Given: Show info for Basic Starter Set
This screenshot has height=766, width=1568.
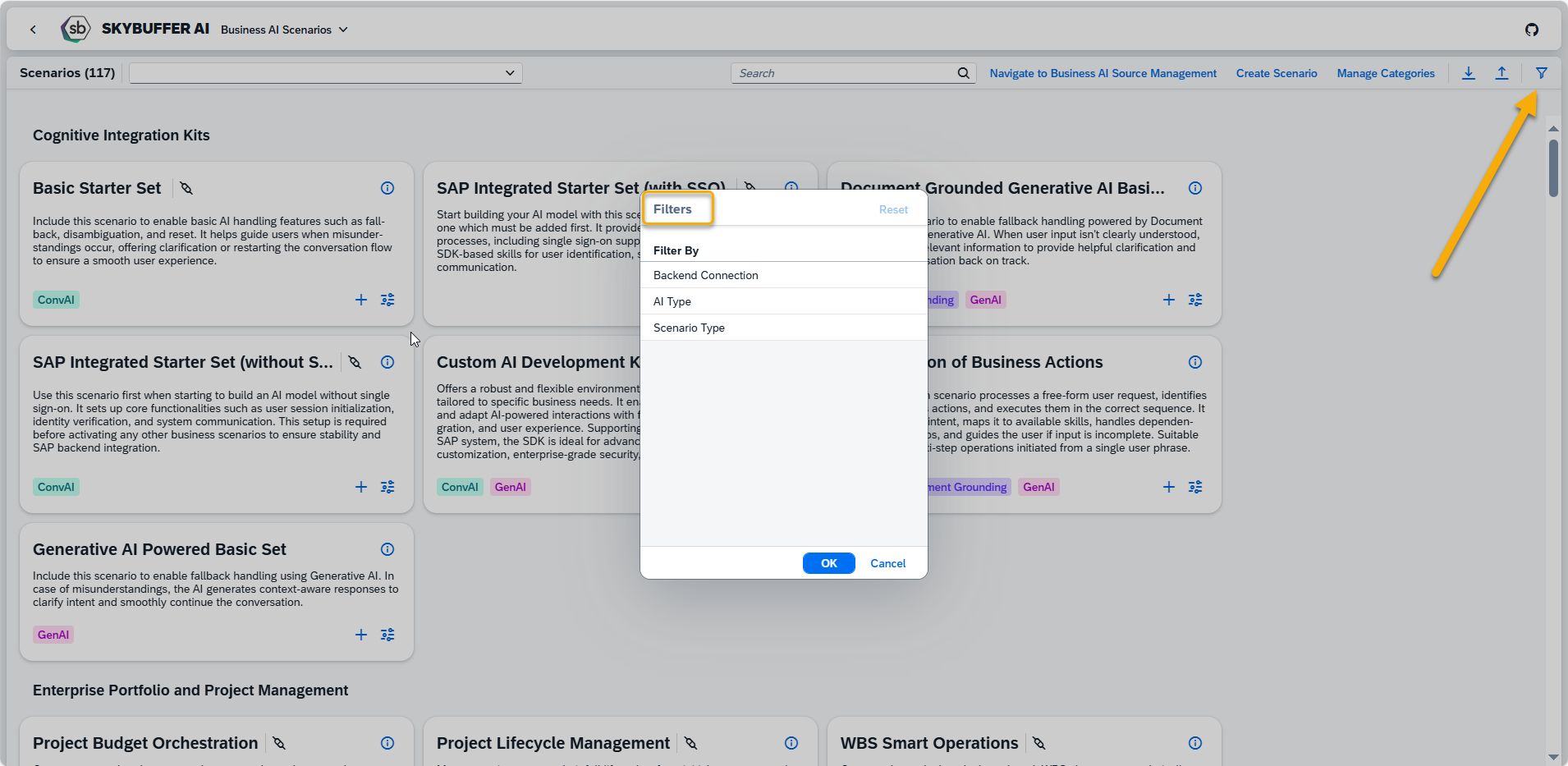Looking at the screenshot, I should coord(387,188).
